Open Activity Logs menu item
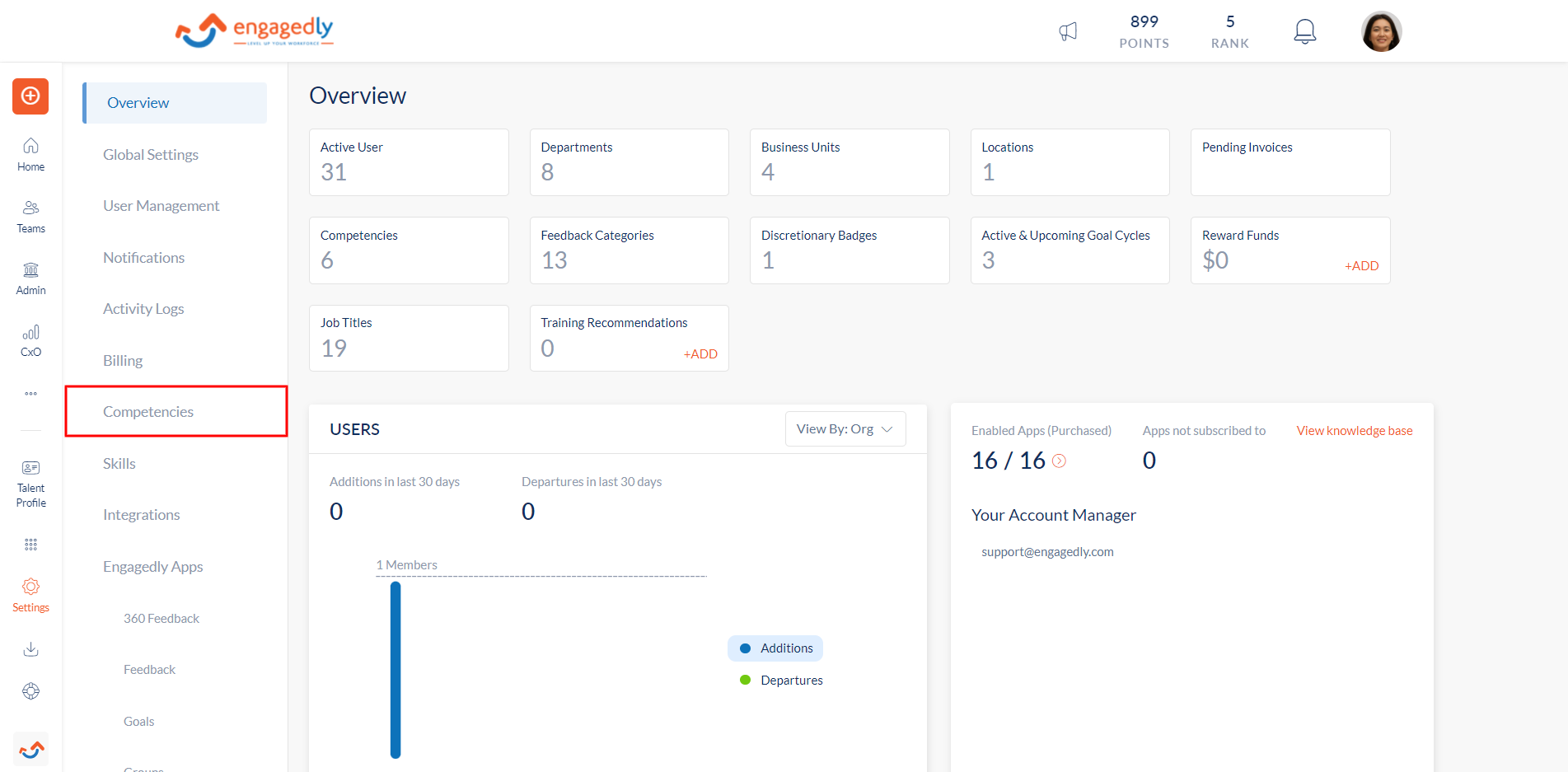Viewport: 1568px width, 772px height. (143, 309)
